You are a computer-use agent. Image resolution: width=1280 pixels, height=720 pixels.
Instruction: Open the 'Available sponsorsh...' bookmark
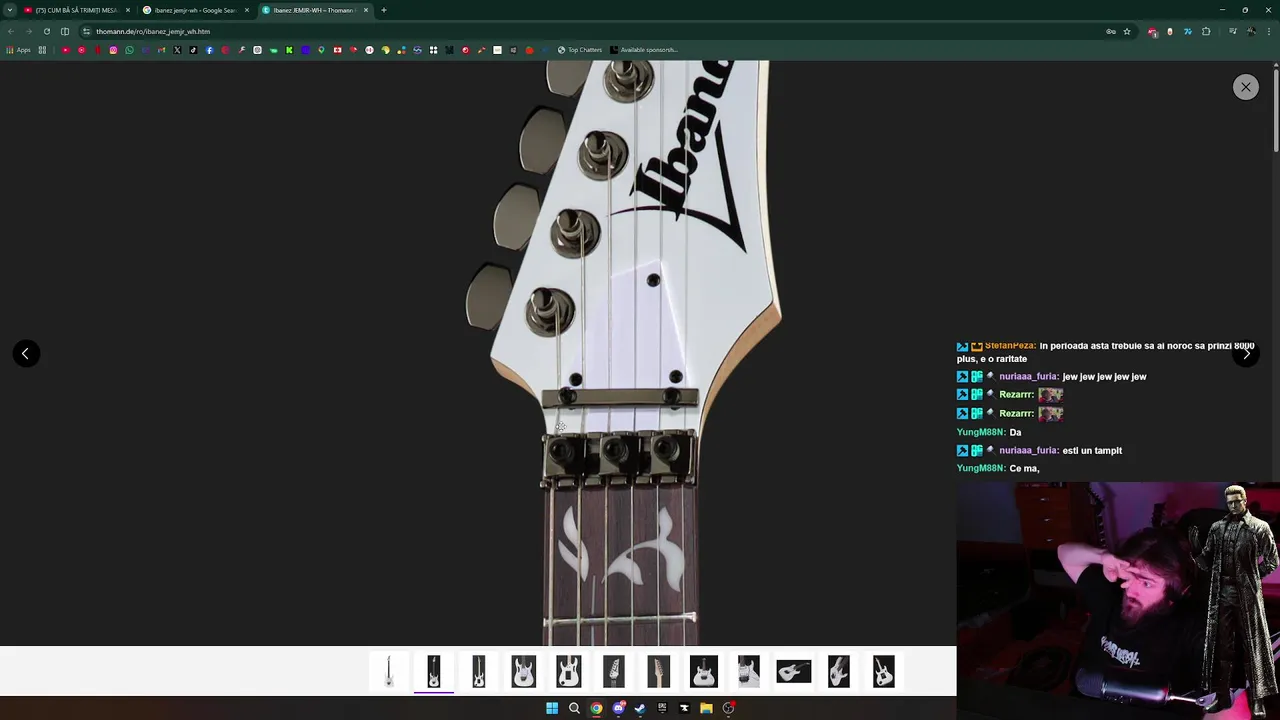click(643, 50)
